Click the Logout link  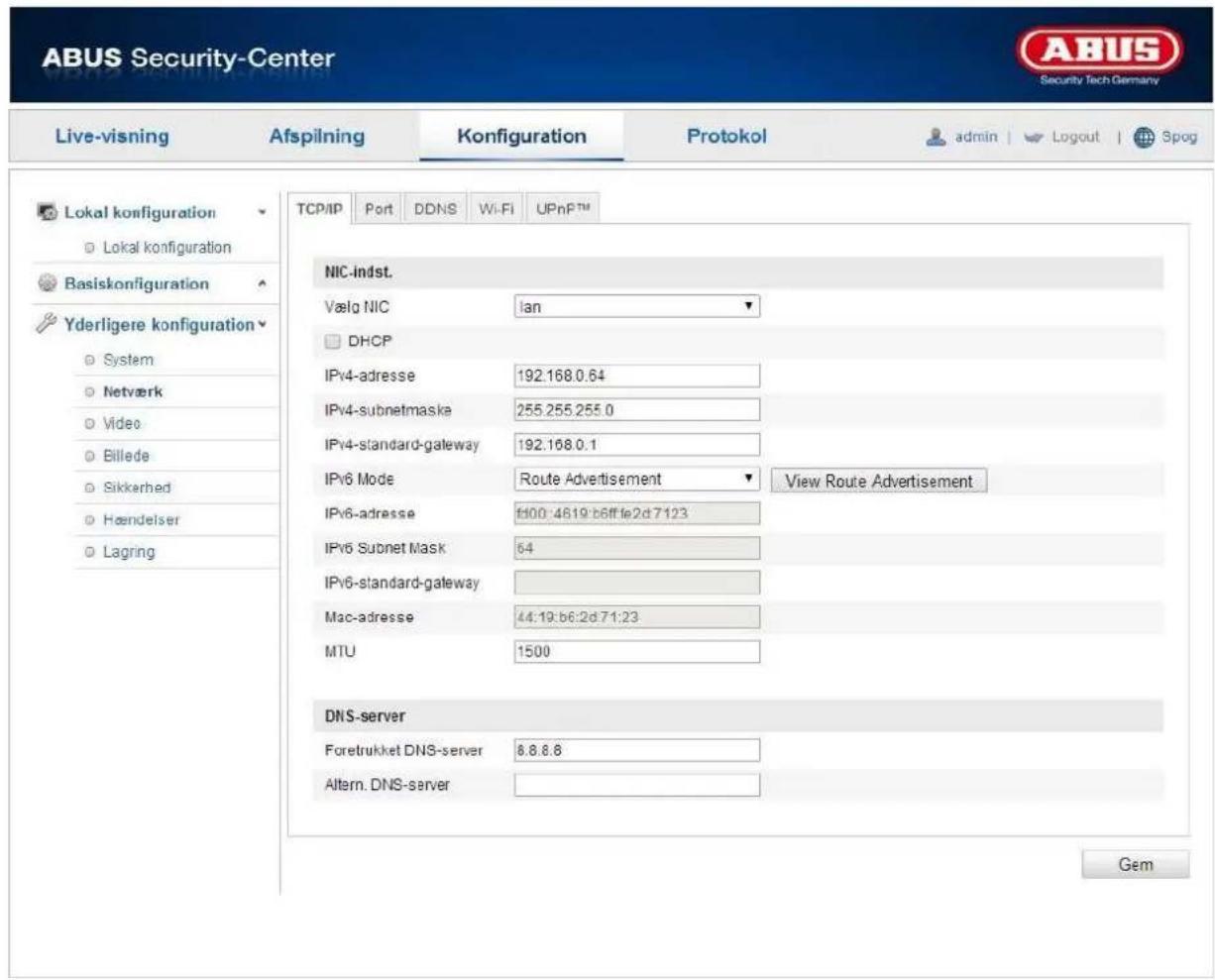point(1075,138)
